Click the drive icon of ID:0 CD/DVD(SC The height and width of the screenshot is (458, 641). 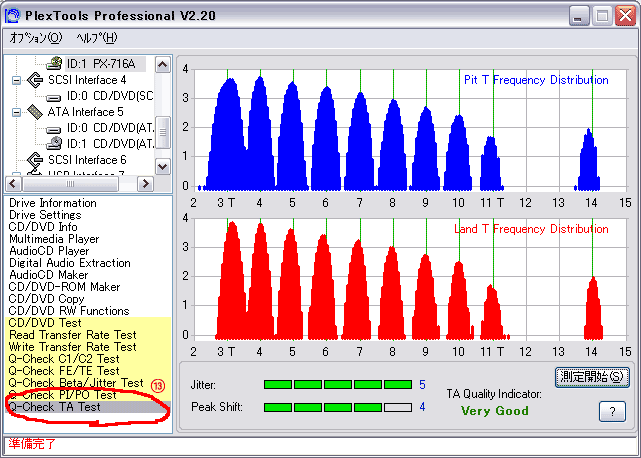click(54, 97)
